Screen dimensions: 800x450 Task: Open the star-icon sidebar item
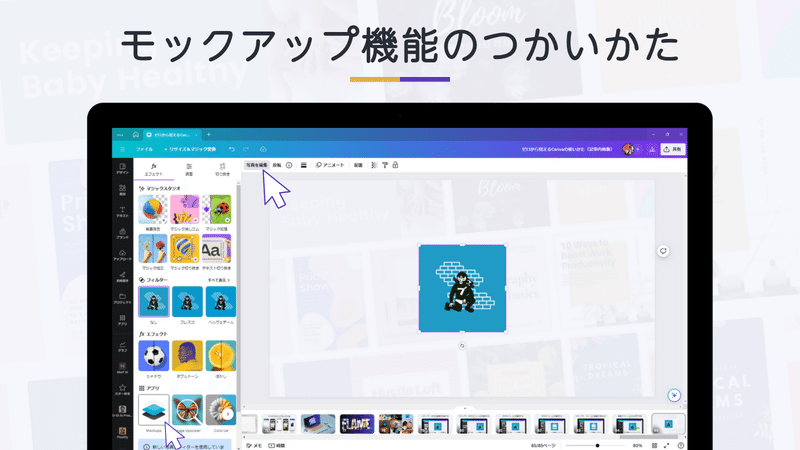[x=122, y=390]
